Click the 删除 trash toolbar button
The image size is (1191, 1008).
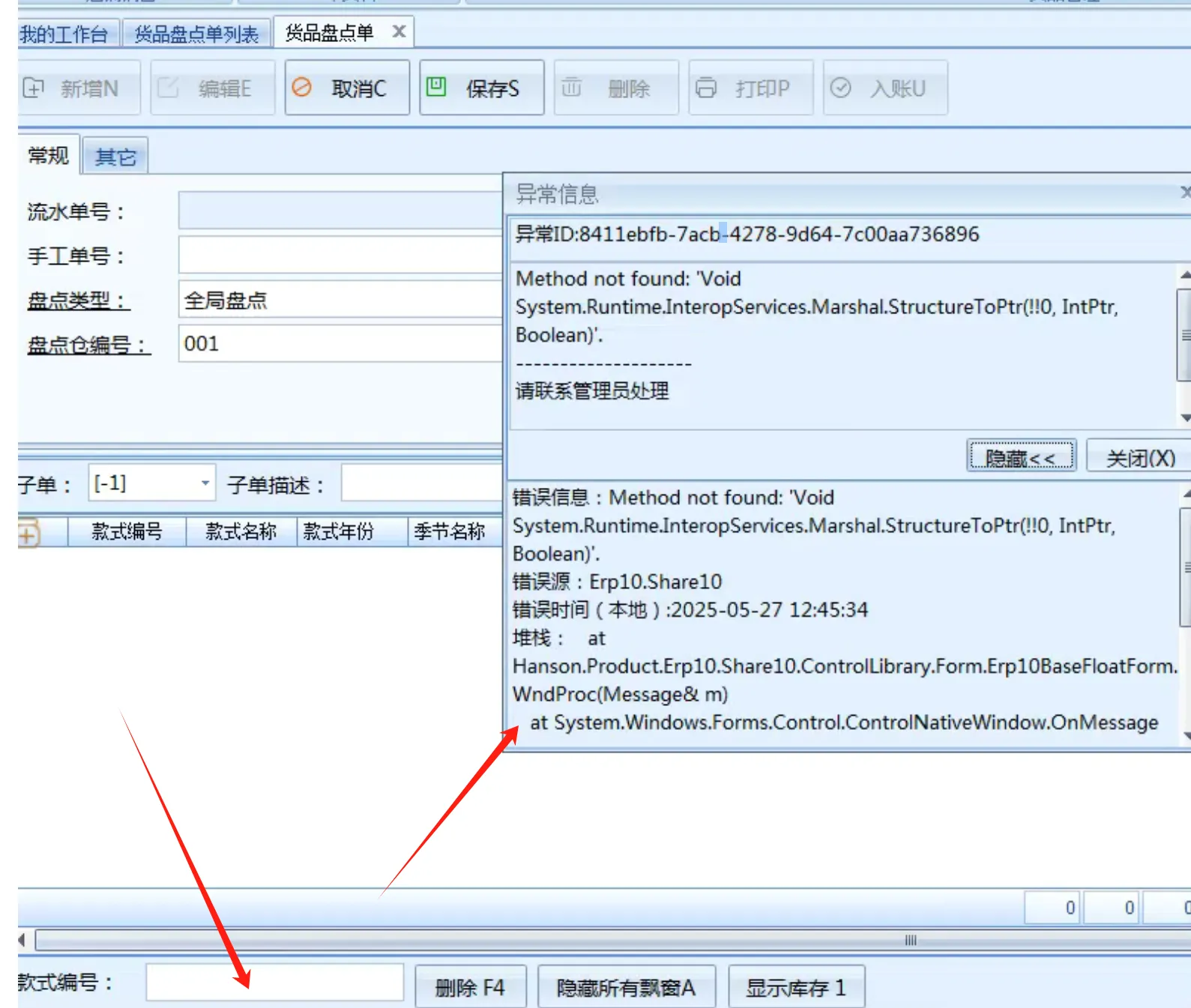[615, 88]
